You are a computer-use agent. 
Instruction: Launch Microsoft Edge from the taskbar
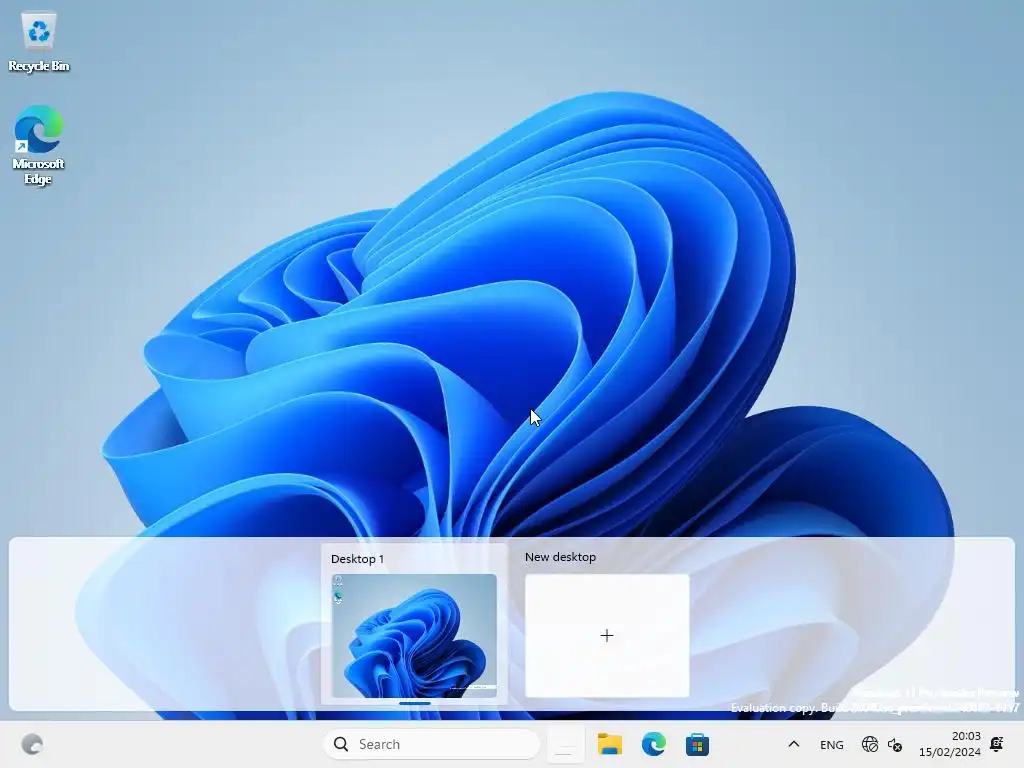click(x=653, y=744)
